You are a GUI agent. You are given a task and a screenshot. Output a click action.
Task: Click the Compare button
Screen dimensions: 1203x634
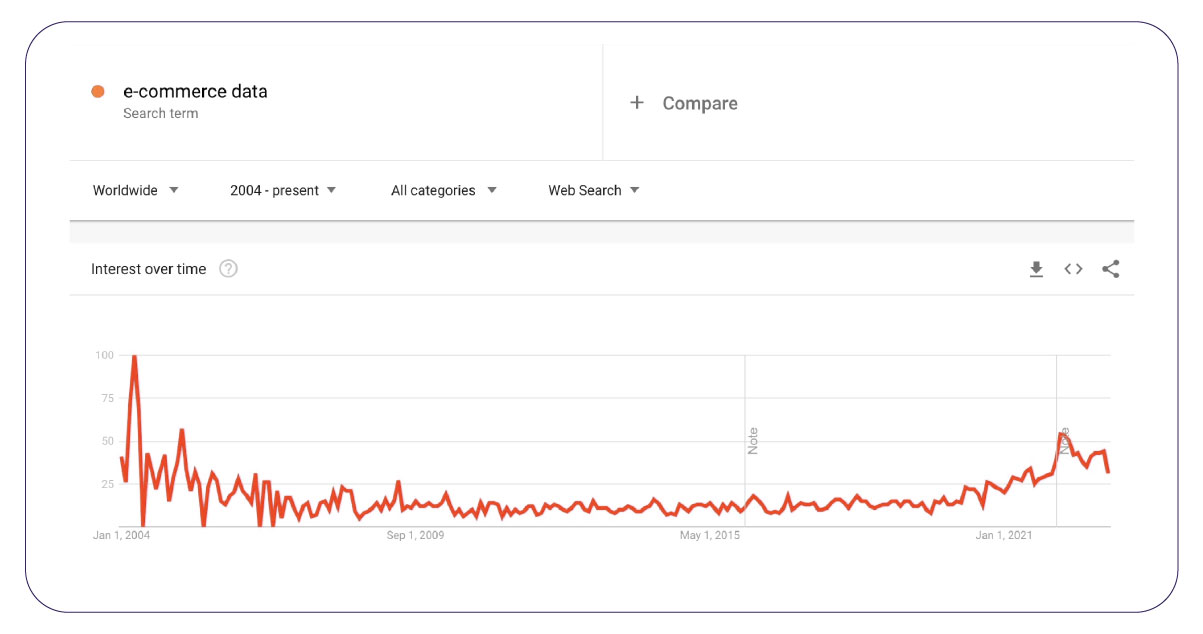click(x=699, y=103)
